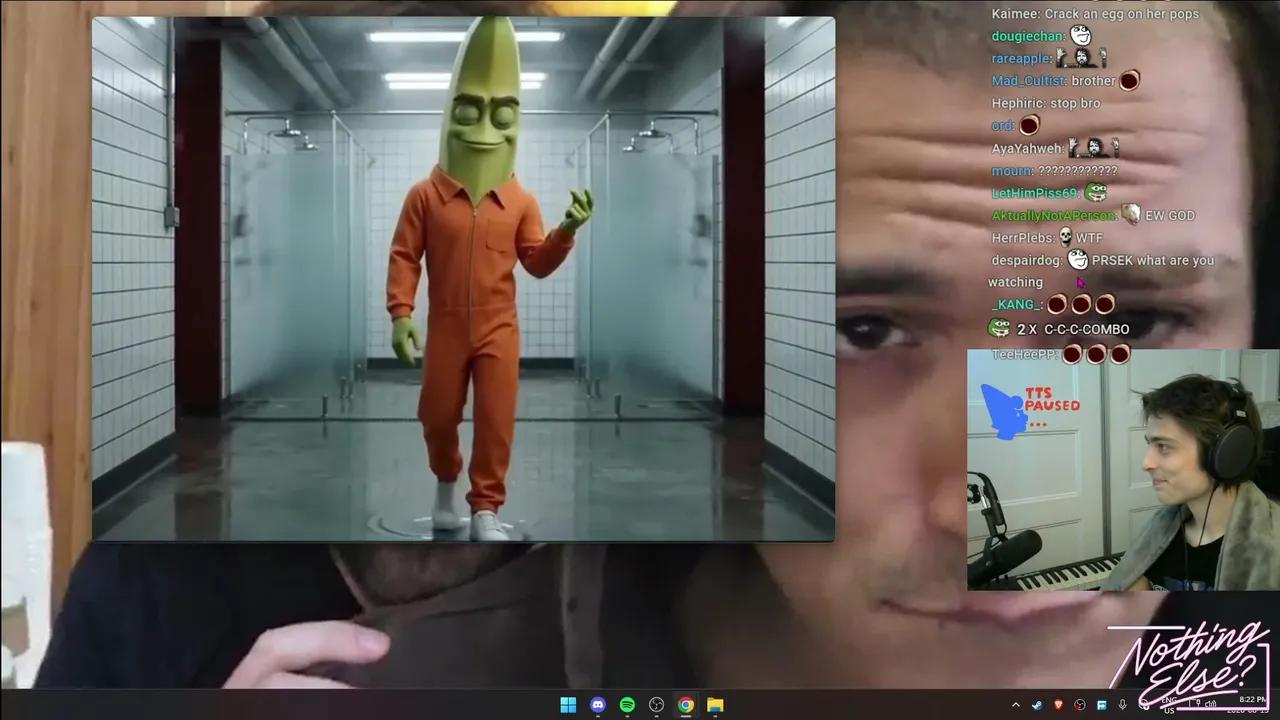Click the skull emote beside HerrPlebs
This screenshot has width=1280, height=720.
pos(1065,237)
